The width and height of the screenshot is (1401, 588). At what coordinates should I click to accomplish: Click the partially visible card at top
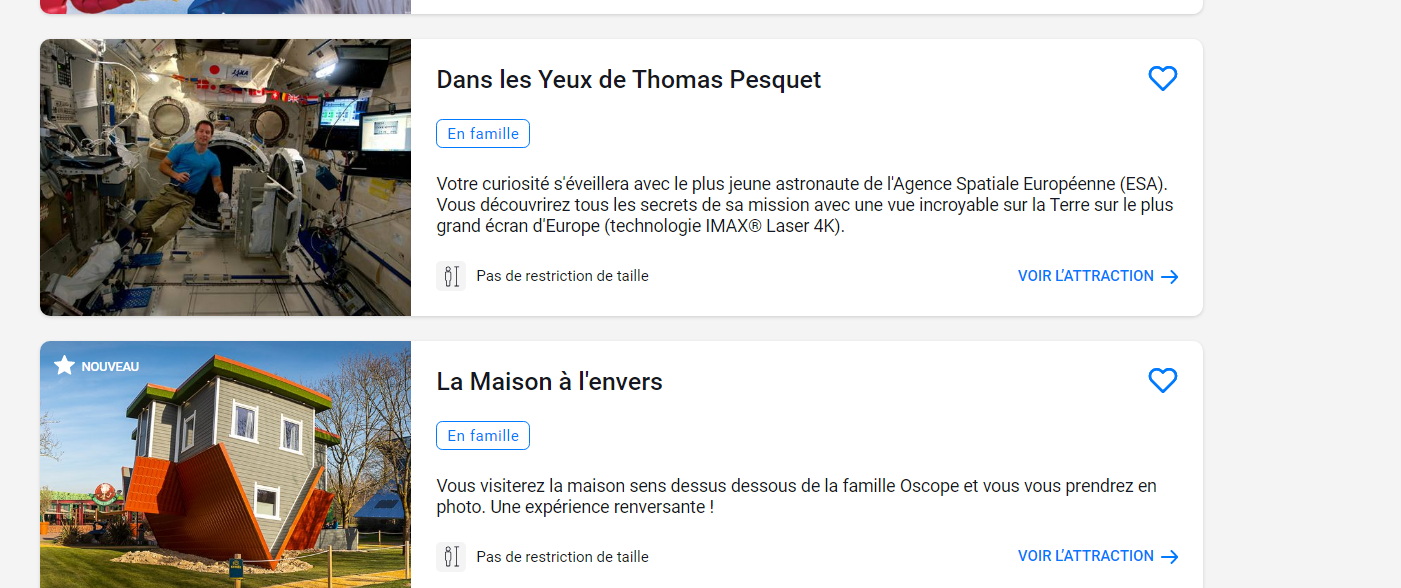tap(621, 7)
